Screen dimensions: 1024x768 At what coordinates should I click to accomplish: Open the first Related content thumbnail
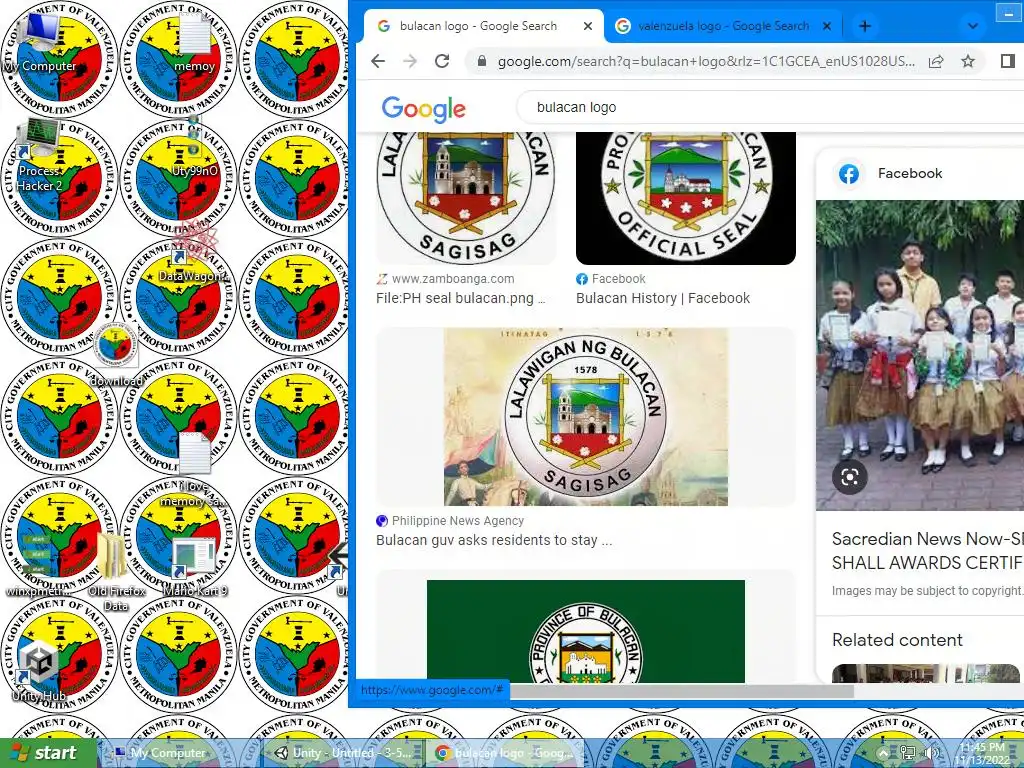[x=925, y=673]
